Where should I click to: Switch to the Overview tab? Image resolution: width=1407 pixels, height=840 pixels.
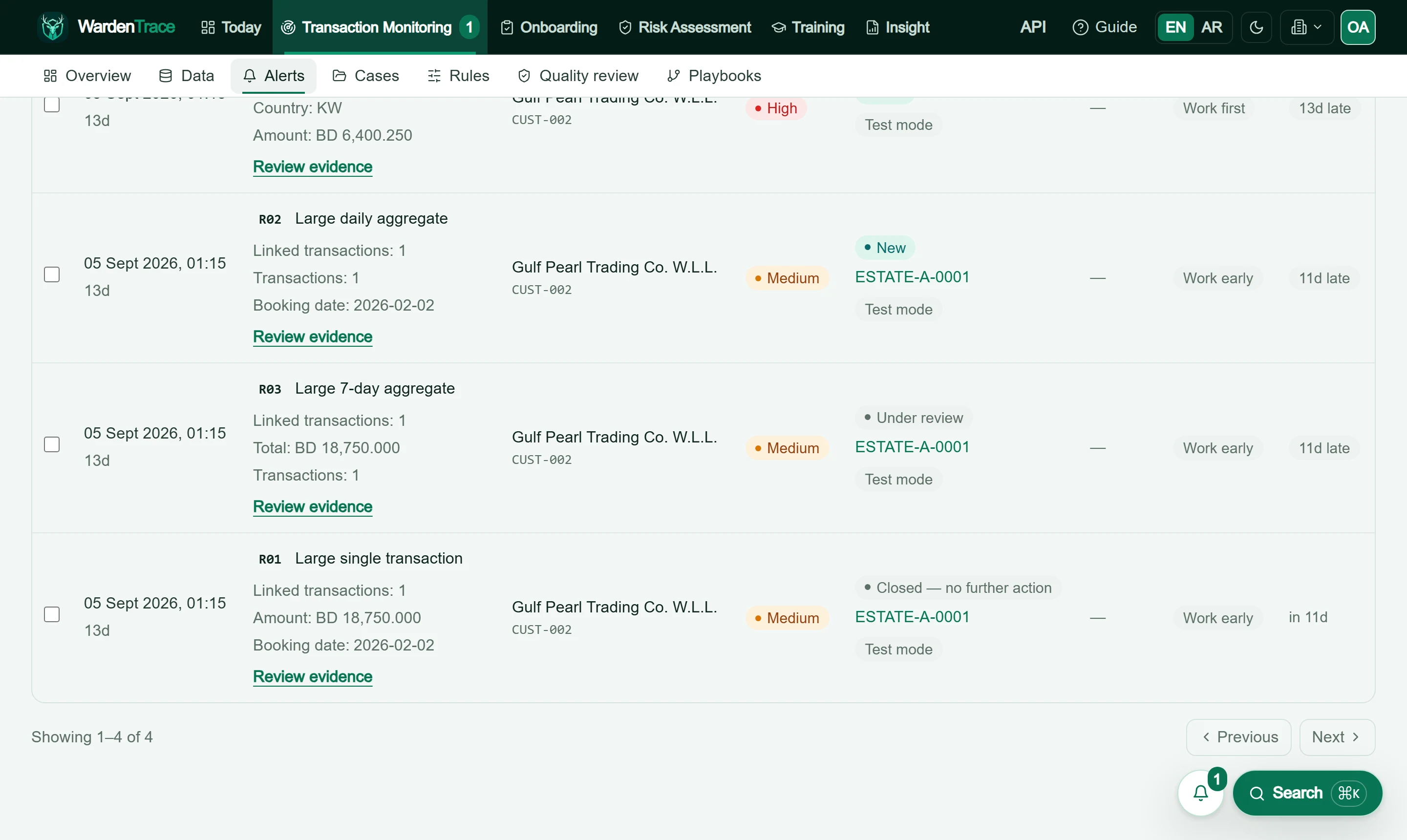(87, 76)
